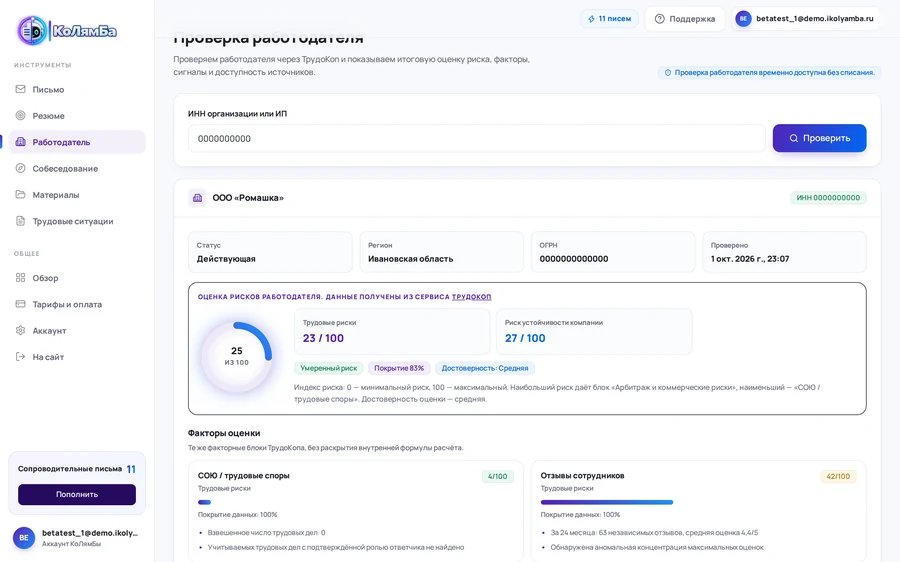Click the Проверить button
Image resolution: width=900 pixels, height=562 pixels.
click(x=819, y=138)
